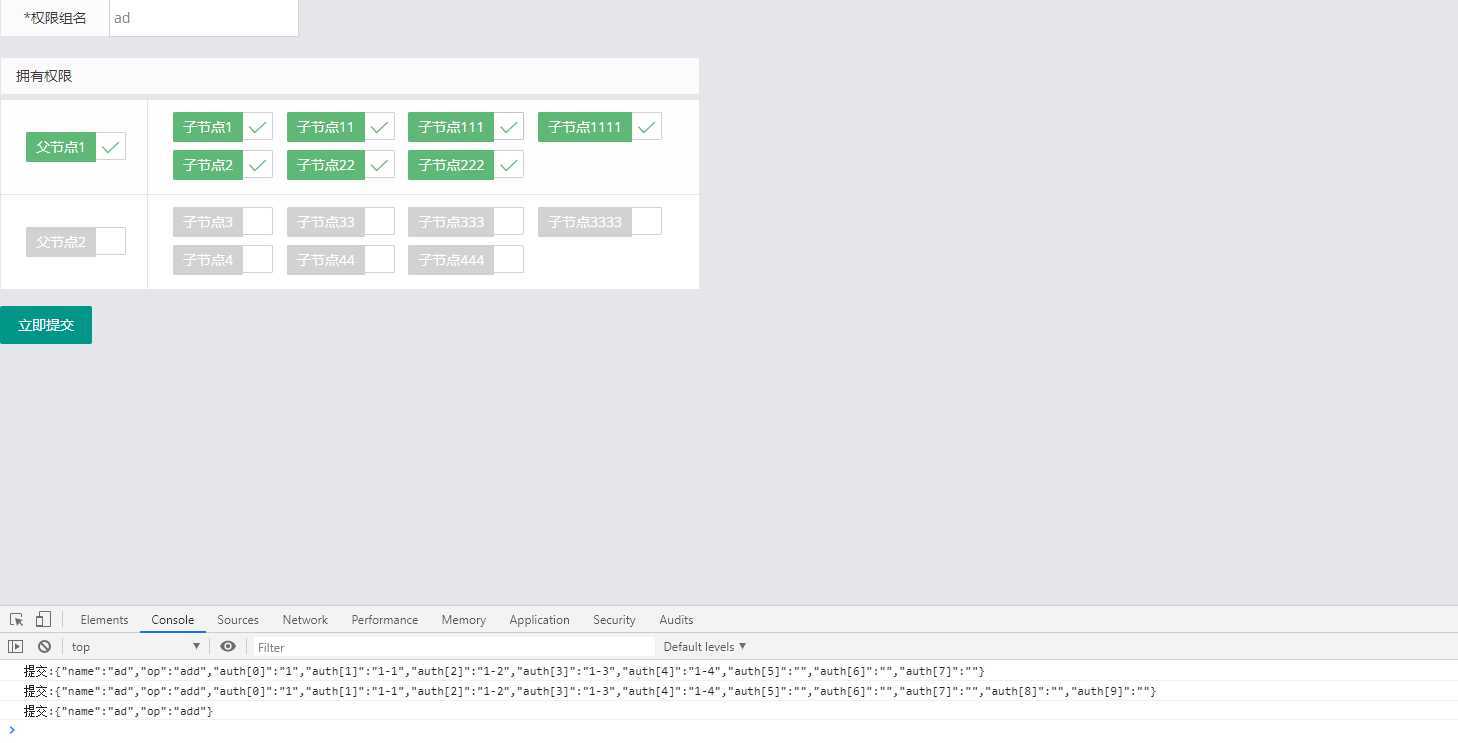Toggle the device toolbar icon
Viewport: 1458px width, 743px height.
click(43, 620)
